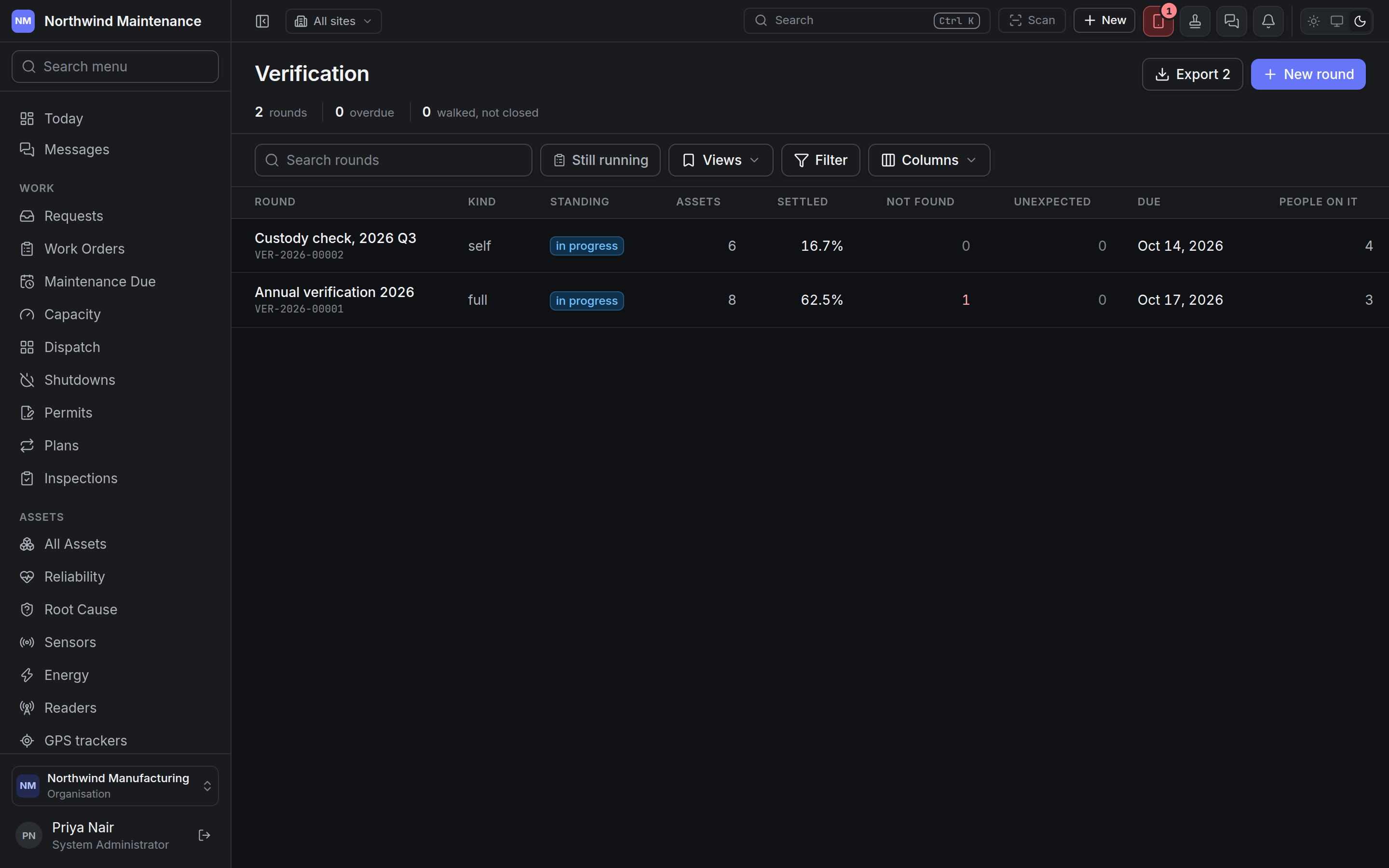Viewport: 1389px width, 868px height.
Task: Create a New round
Action: 1307,74
